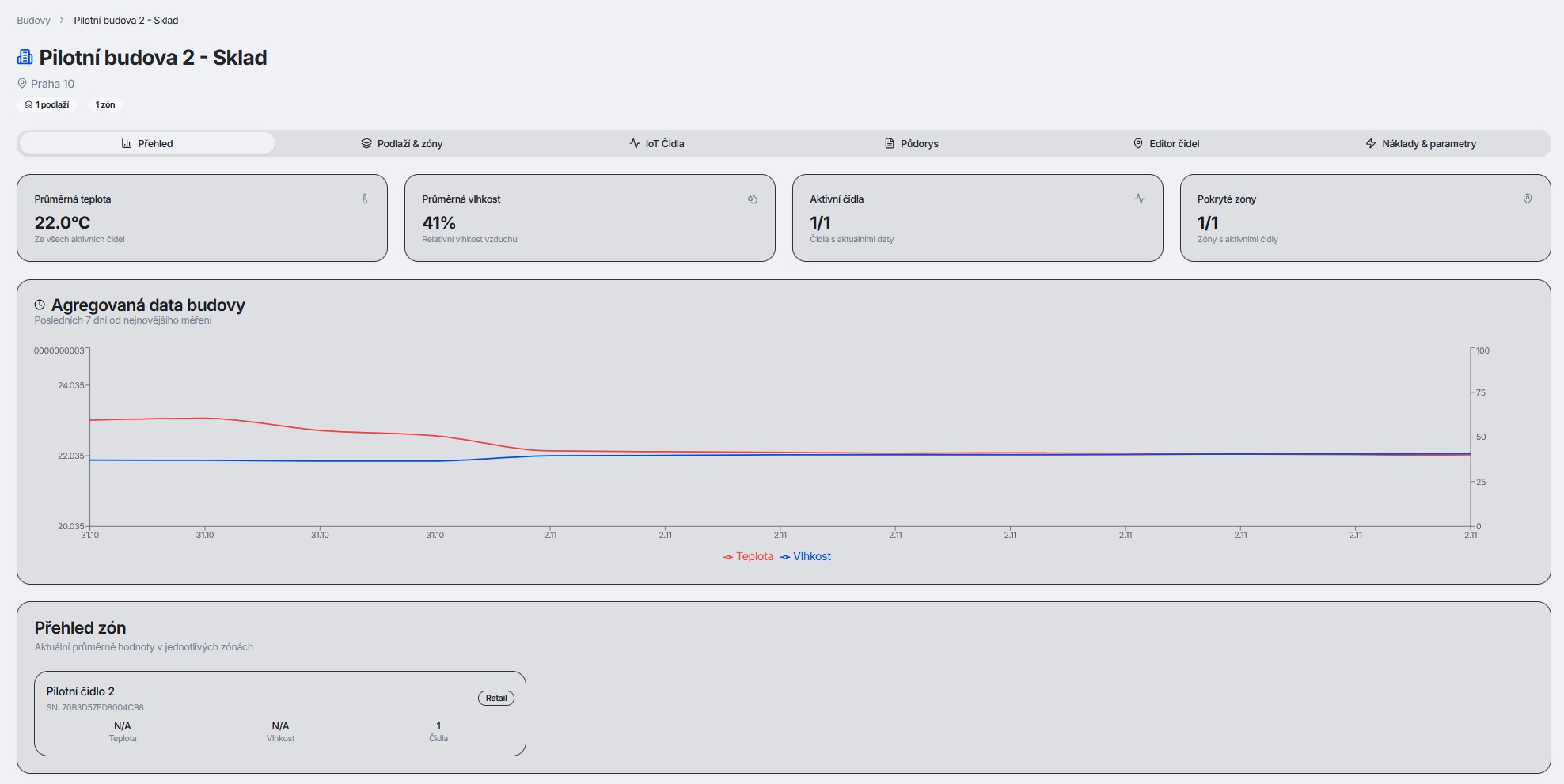This screenshot has width=1564, height=784.
Task: Click the layers icon in the 1 podlaží badge
Action: click(28, 104)
